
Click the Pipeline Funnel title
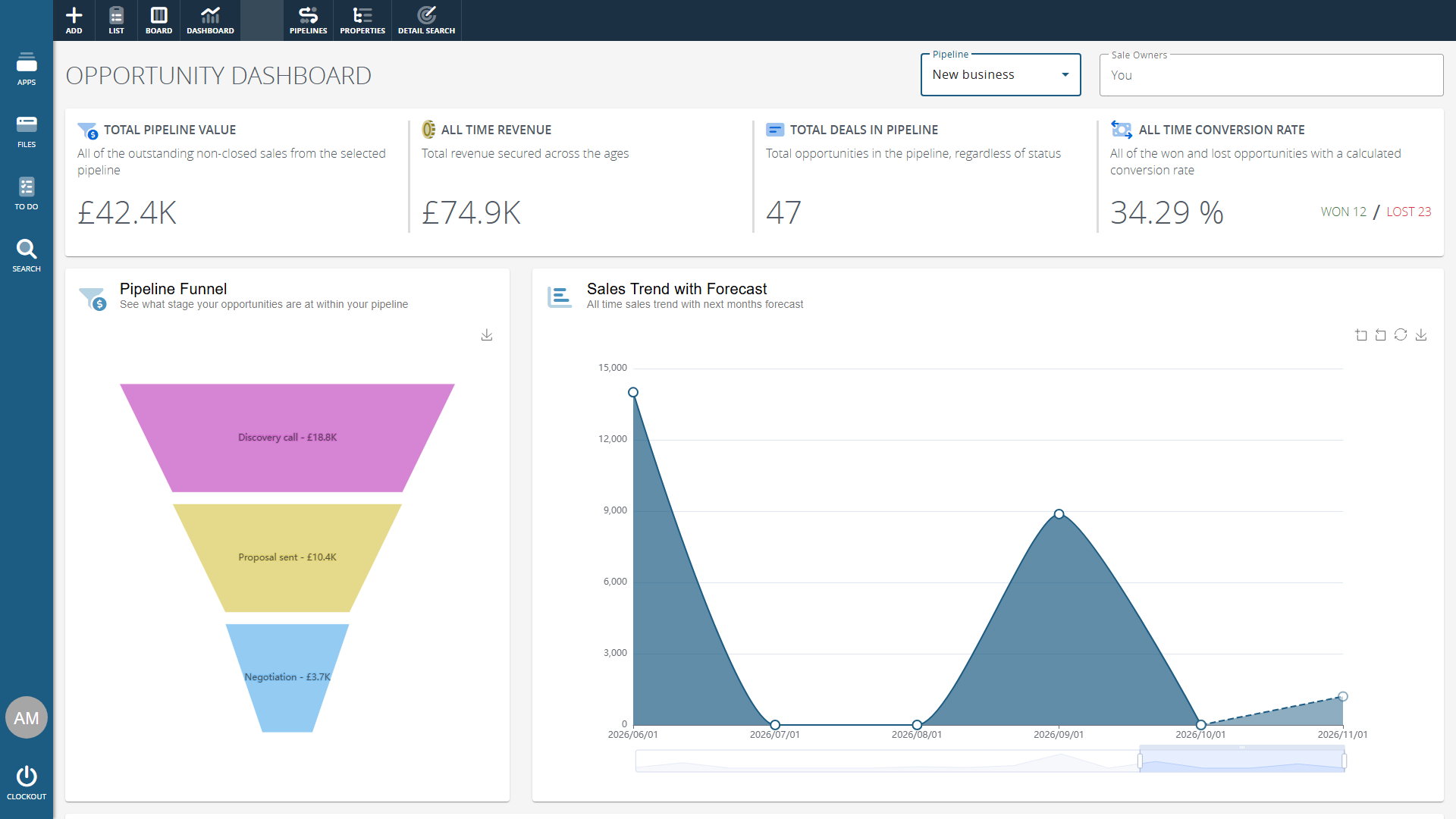(x=173, y=289)
